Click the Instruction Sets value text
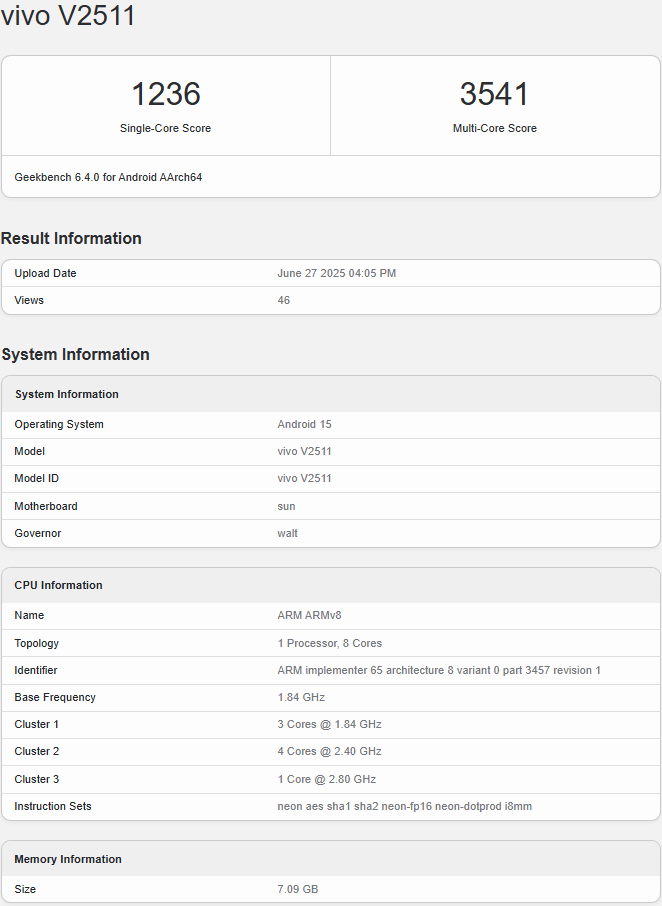 pos(404,806)
